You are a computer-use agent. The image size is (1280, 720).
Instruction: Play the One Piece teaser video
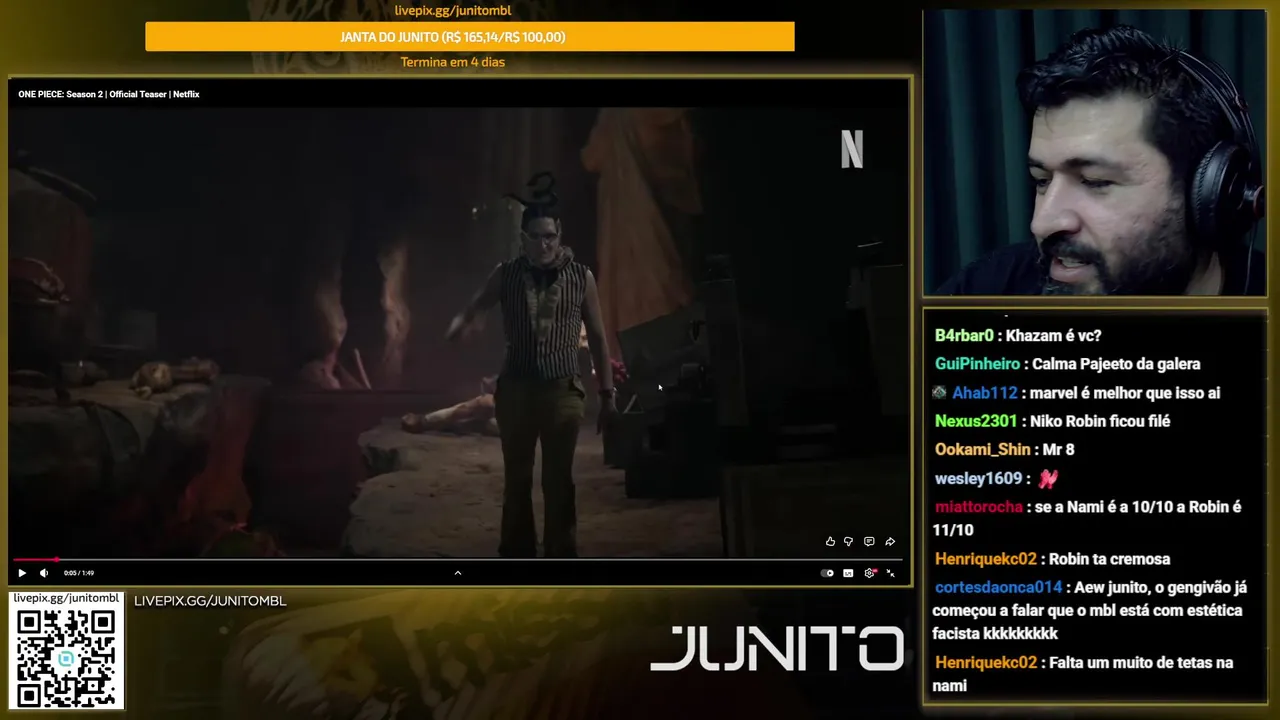(22, 573)
